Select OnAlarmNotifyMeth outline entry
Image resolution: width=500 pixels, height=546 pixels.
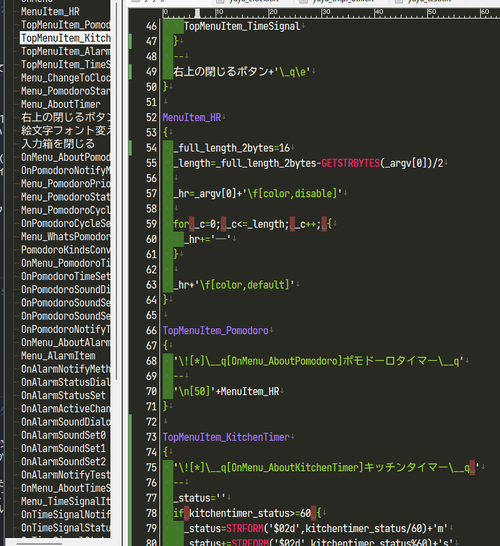pyautogui.click(x=65, y=369)
